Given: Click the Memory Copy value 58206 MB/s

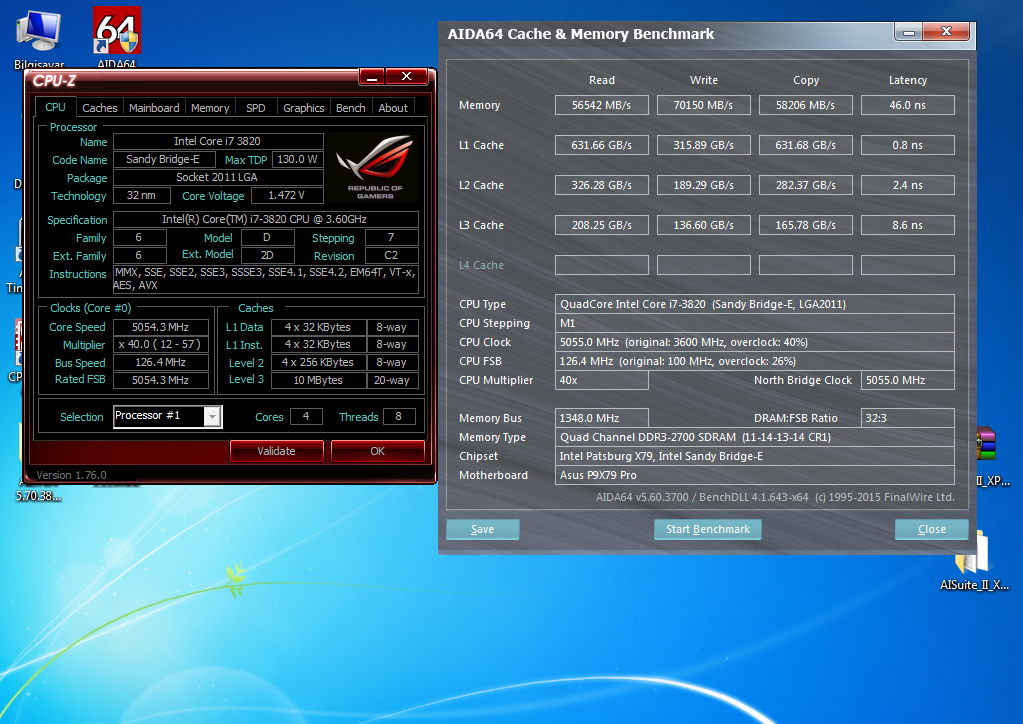Looking at the screenshot, I should tap(806, 105).
